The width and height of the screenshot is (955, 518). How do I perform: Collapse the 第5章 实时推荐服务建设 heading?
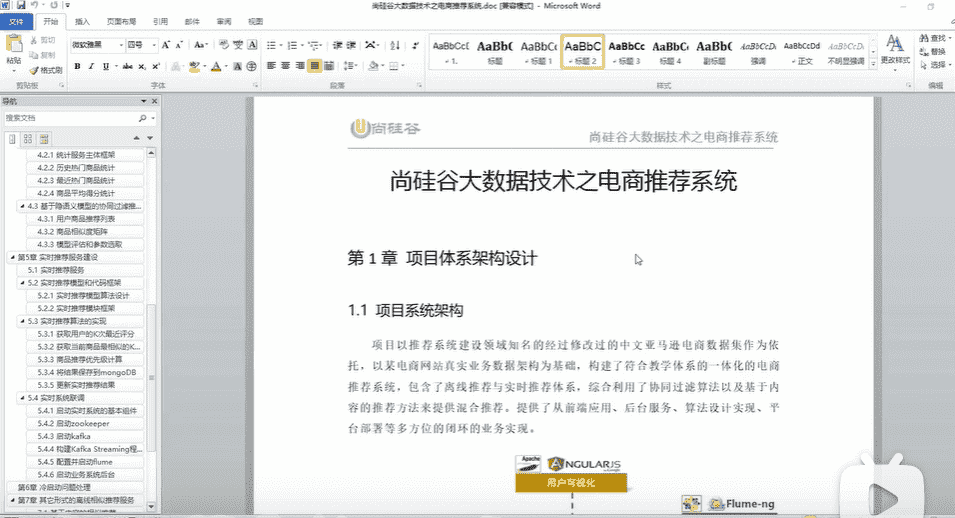13,258
